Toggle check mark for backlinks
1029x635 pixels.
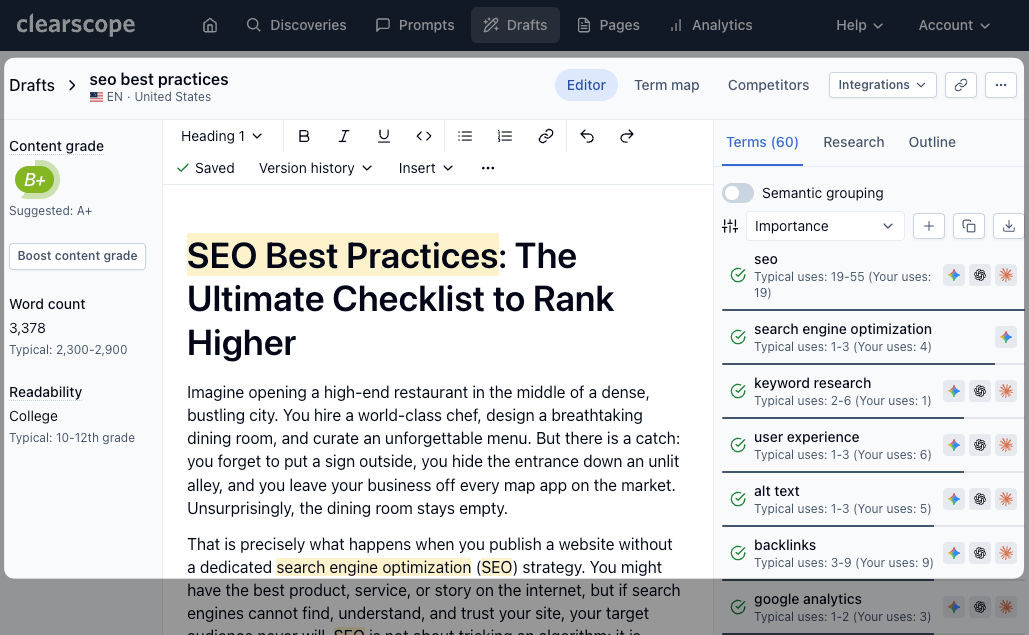[x=738, y=553]
